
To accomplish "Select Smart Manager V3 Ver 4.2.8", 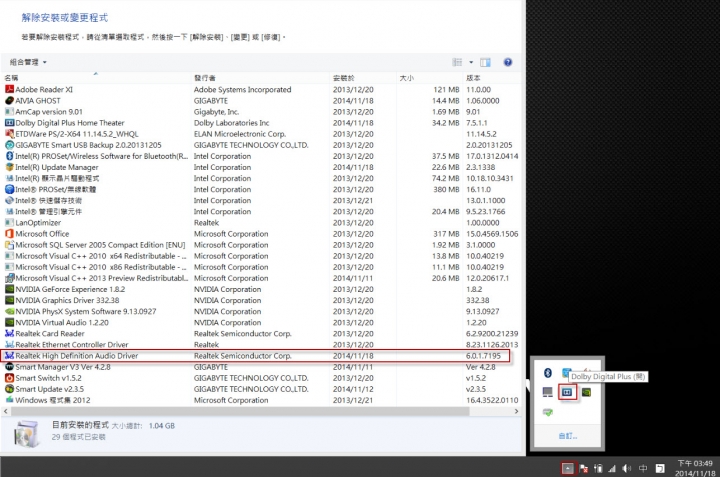I will 262,367.
